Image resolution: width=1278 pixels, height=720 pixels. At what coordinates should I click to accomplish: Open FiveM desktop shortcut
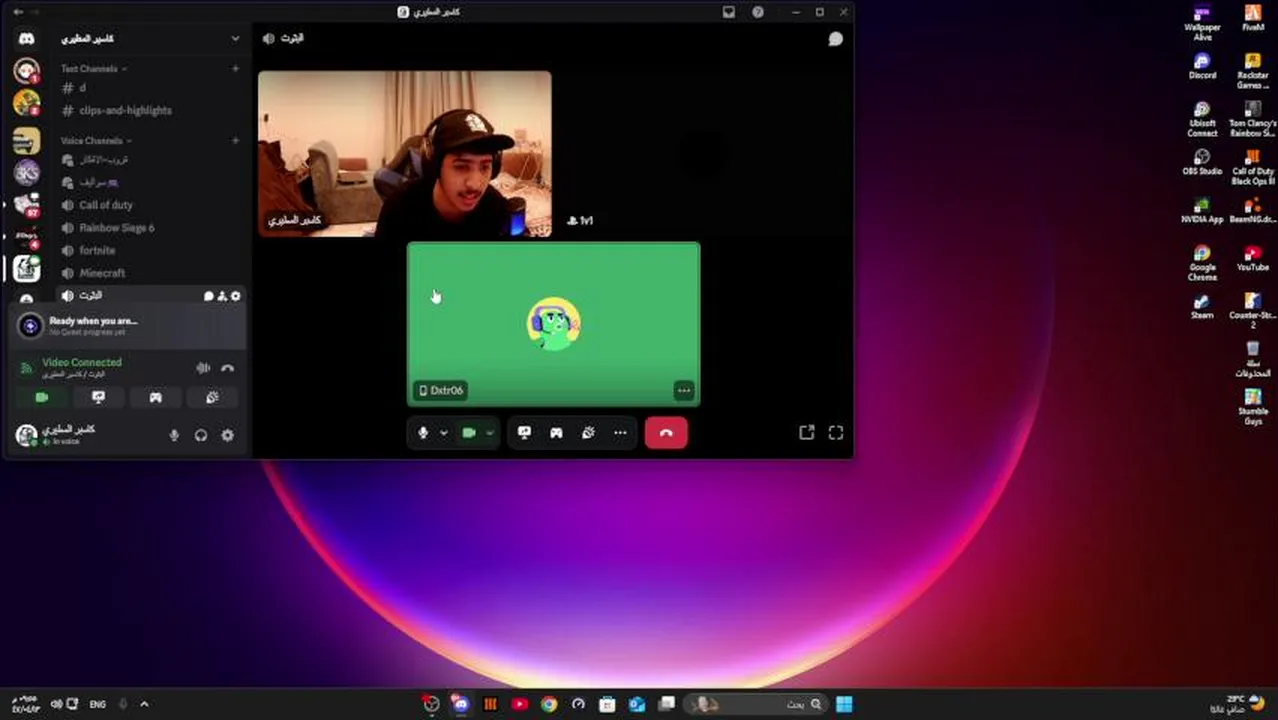pos(1253,18)
